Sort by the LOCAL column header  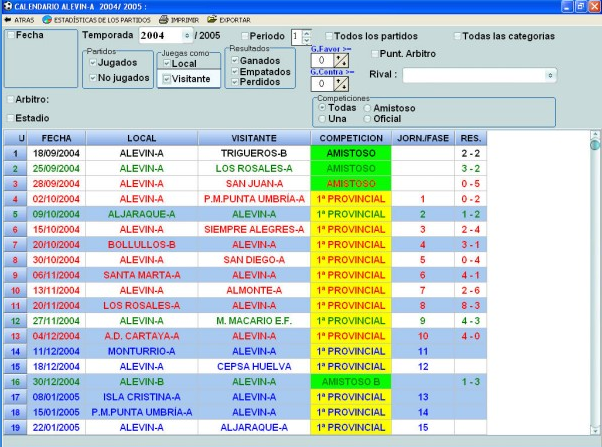click(x=142, y=138)
